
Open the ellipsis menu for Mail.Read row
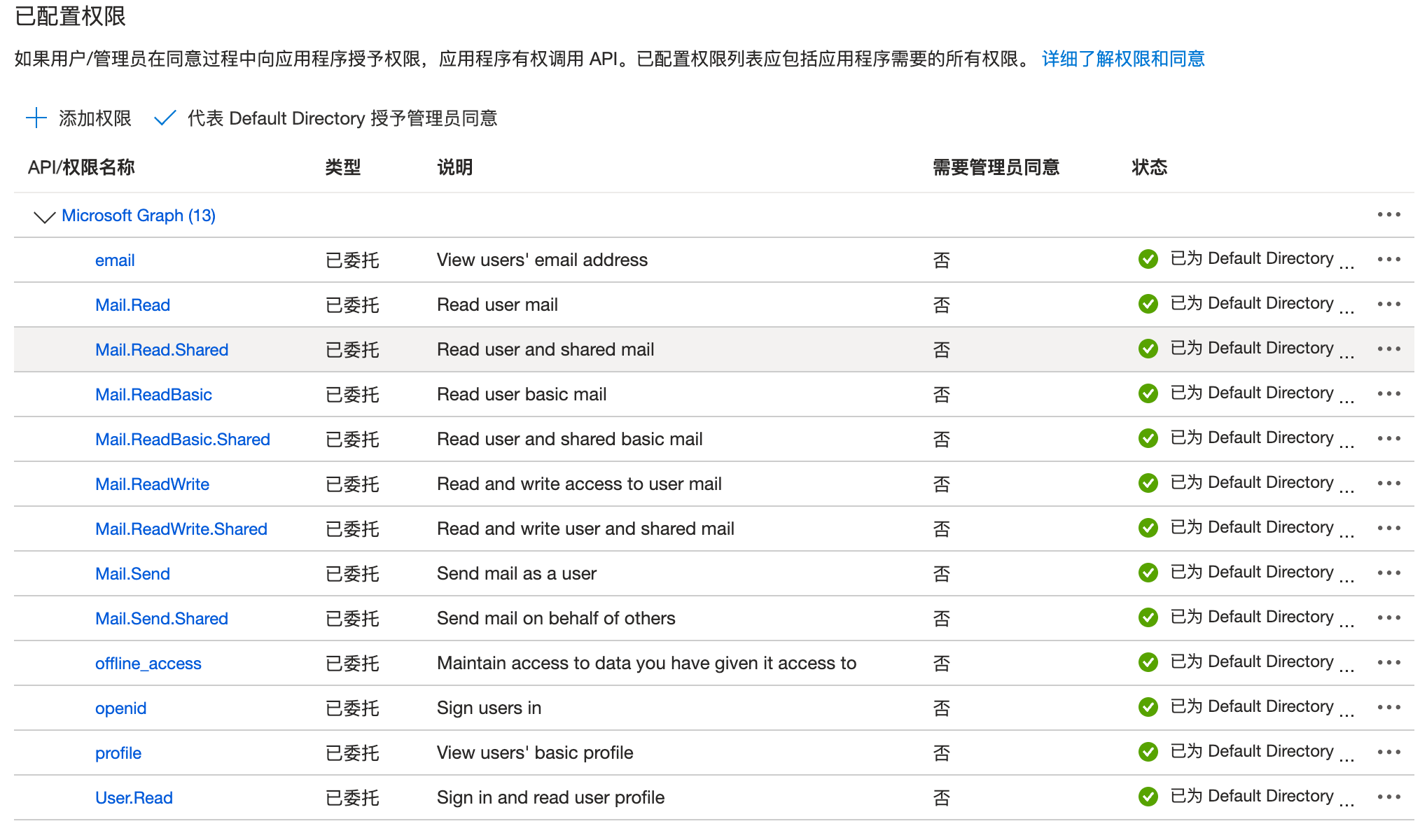point(1388,304)
